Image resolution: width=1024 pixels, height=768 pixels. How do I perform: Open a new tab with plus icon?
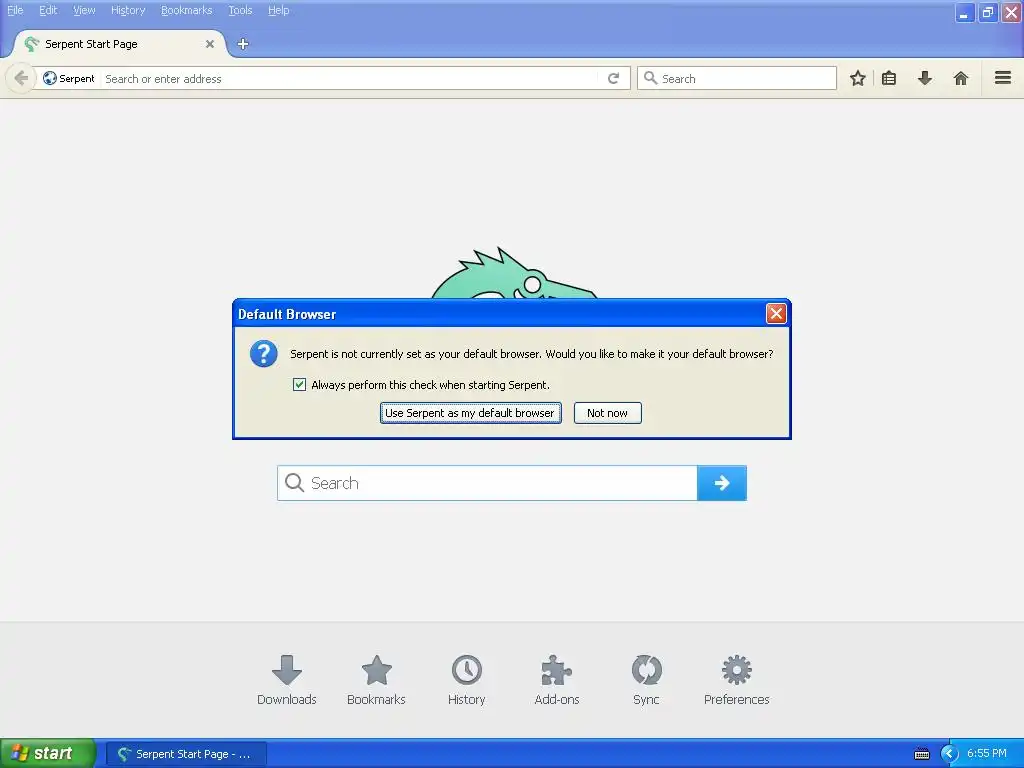(243, 44)
